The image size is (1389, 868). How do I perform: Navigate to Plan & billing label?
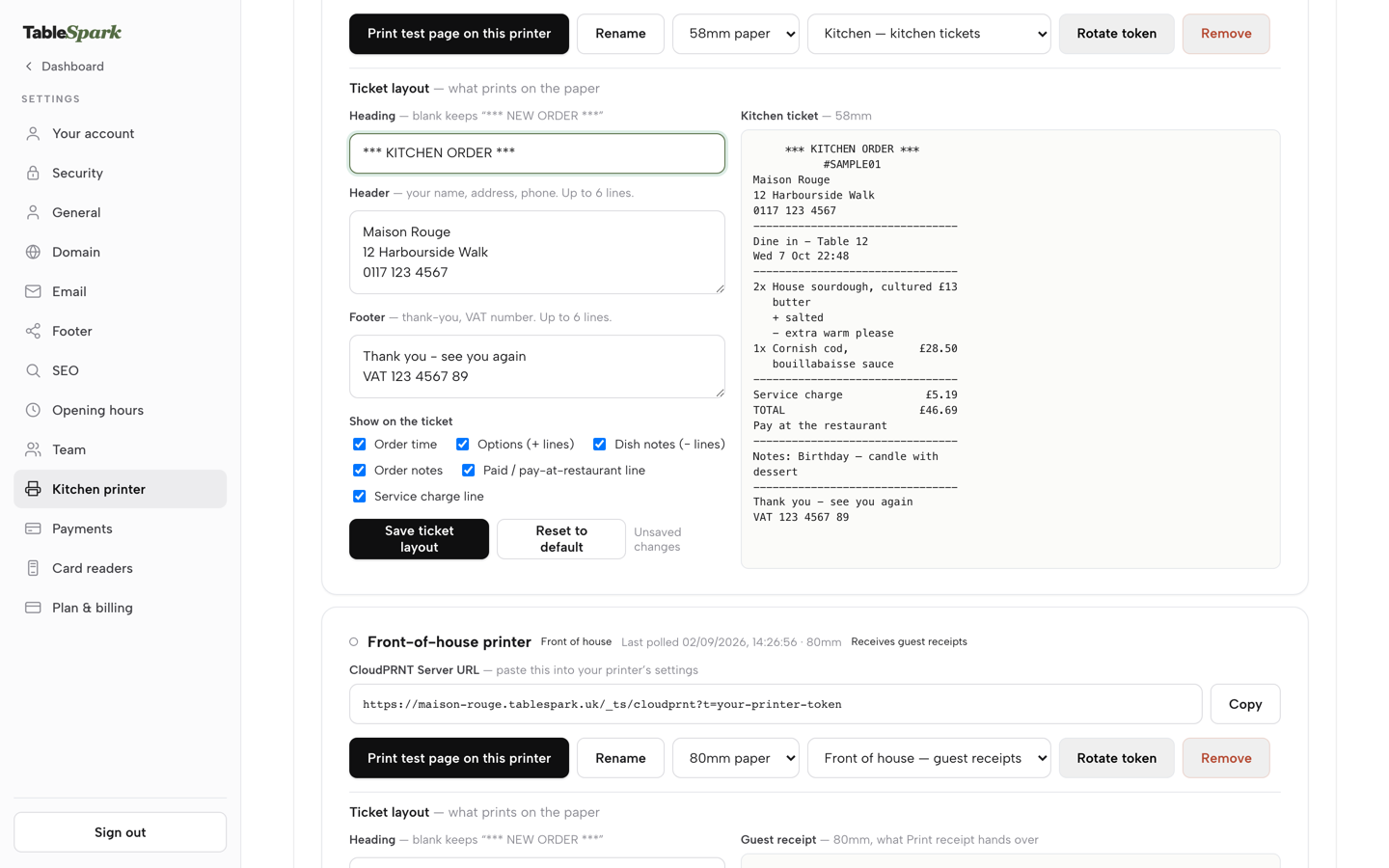pos(93,609)
